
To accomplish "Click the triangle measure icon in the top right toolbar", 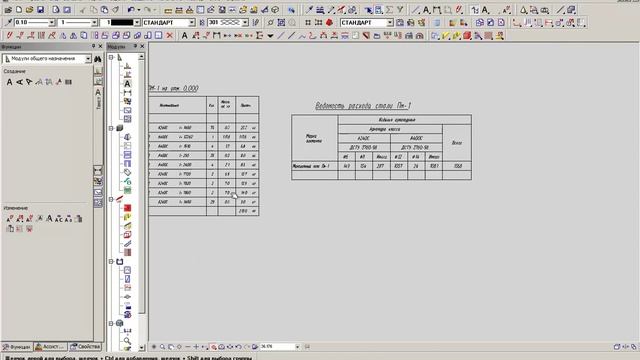I will pyautogui.click(x=523, y=10).
